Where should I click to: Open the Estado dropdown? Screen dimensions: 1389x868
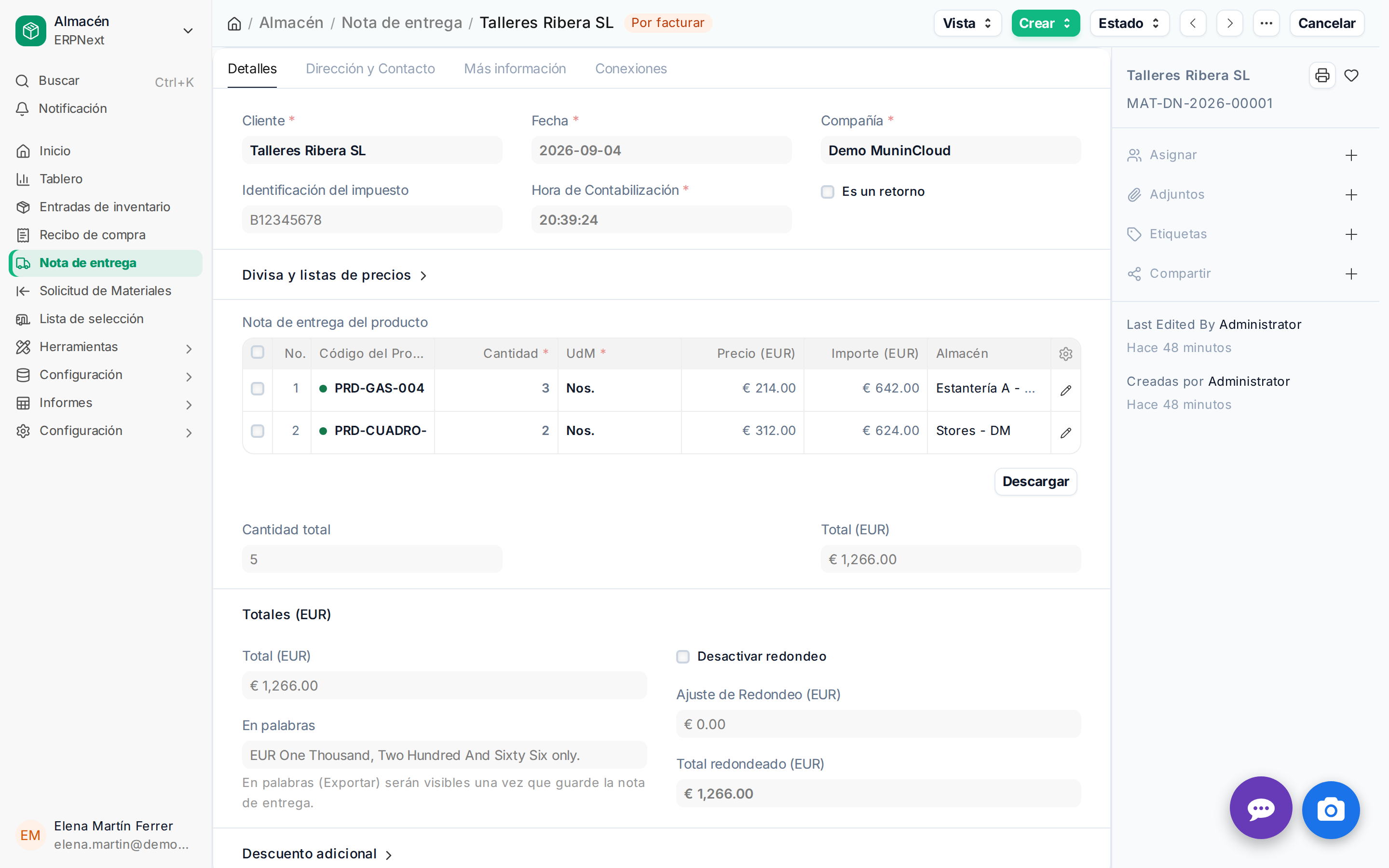coord(1129,24)
